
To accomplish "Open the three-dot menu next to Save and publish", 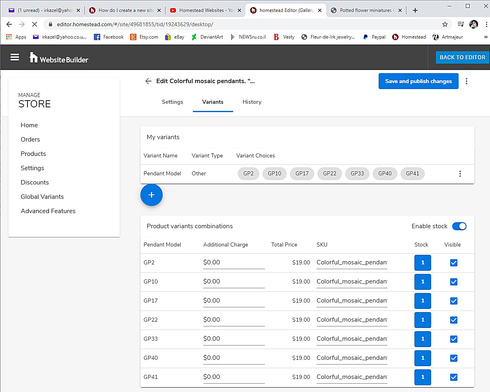I will pyautogui.click(x=466, y=81).
